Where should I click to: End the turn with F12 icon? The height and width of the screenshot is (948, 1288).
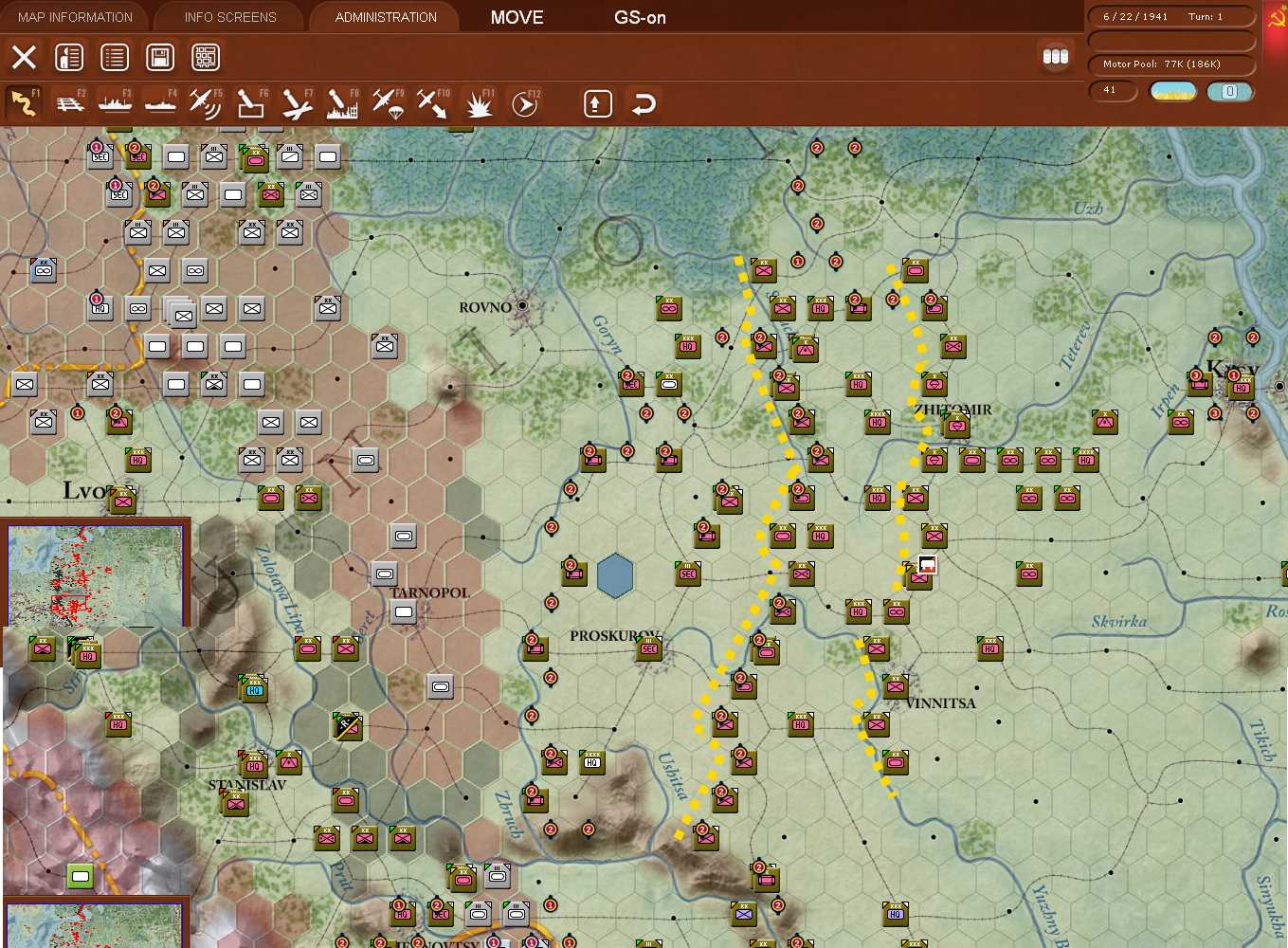524,103
